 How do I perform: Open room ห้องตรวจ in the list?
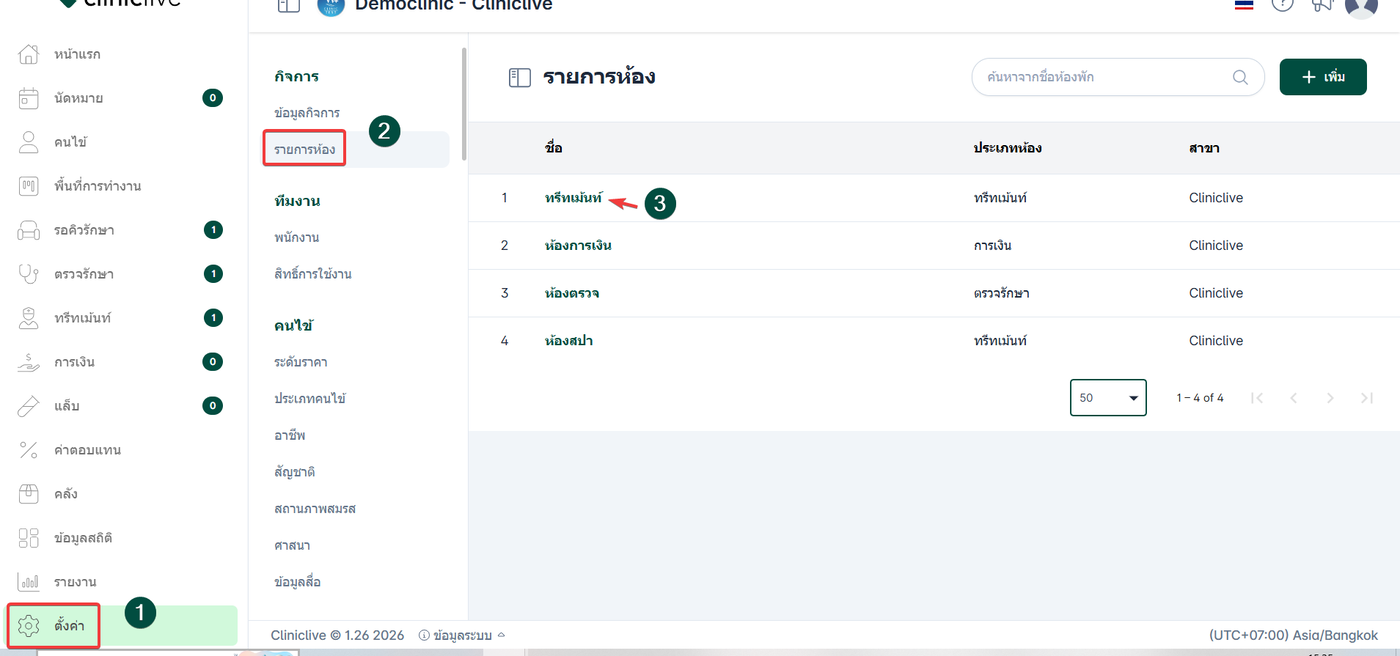[572, 293]
